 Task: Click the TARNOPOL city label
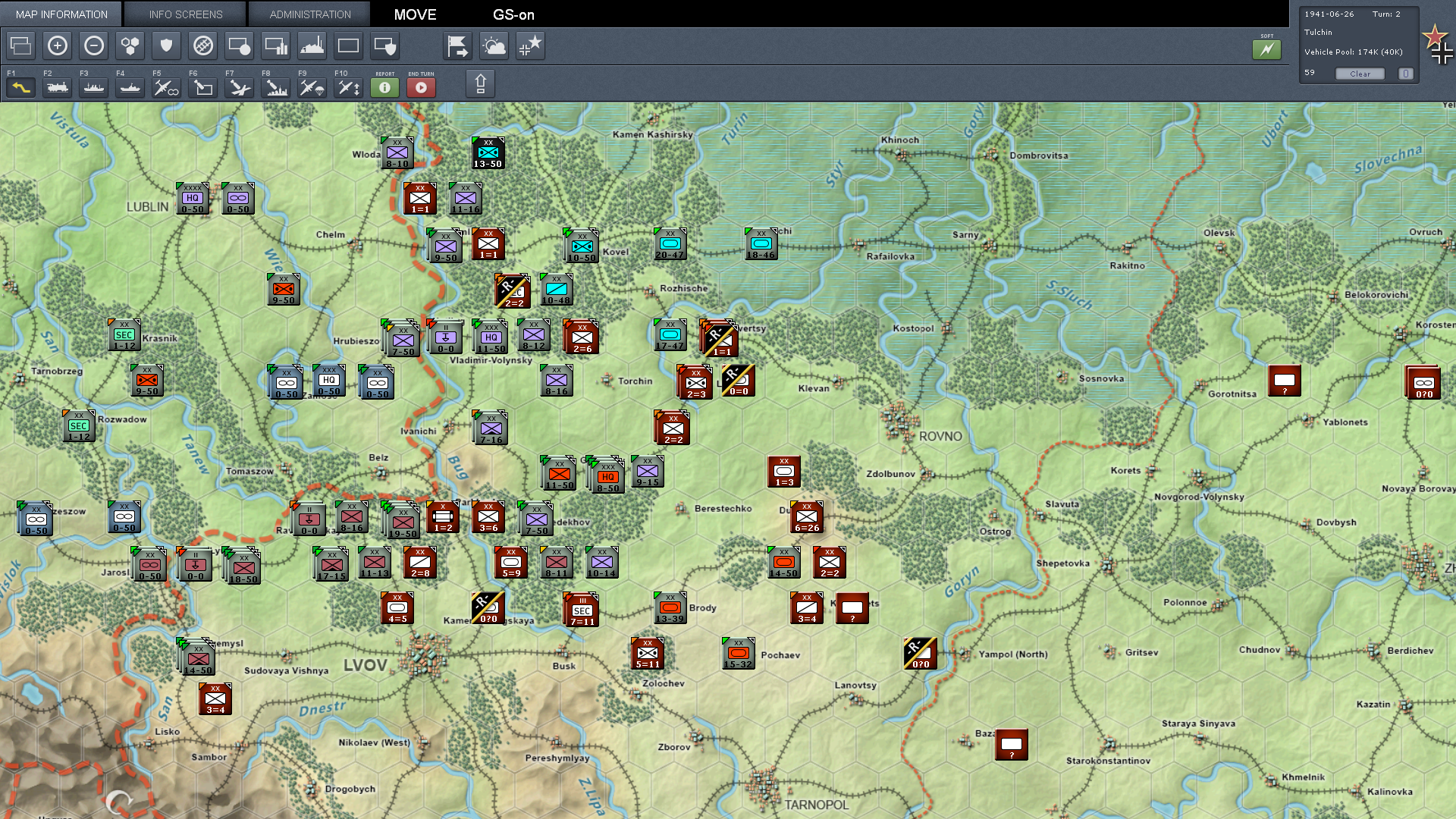click(x=817, y=805)
